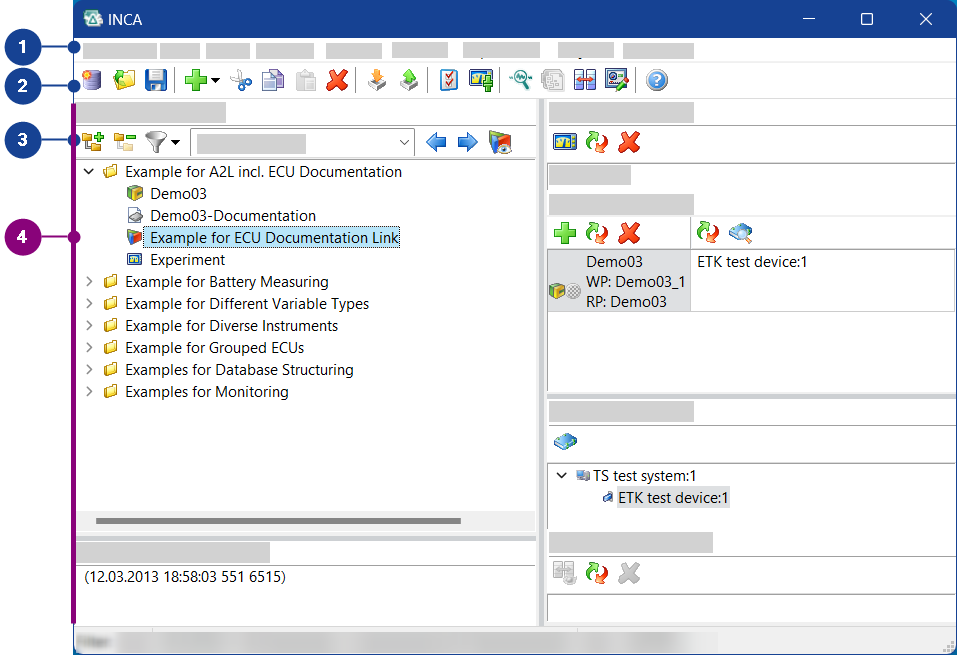The image size is (957, 655).
Task: Click the collapse all tree nodes icon
Action: (x=124, y=143)
